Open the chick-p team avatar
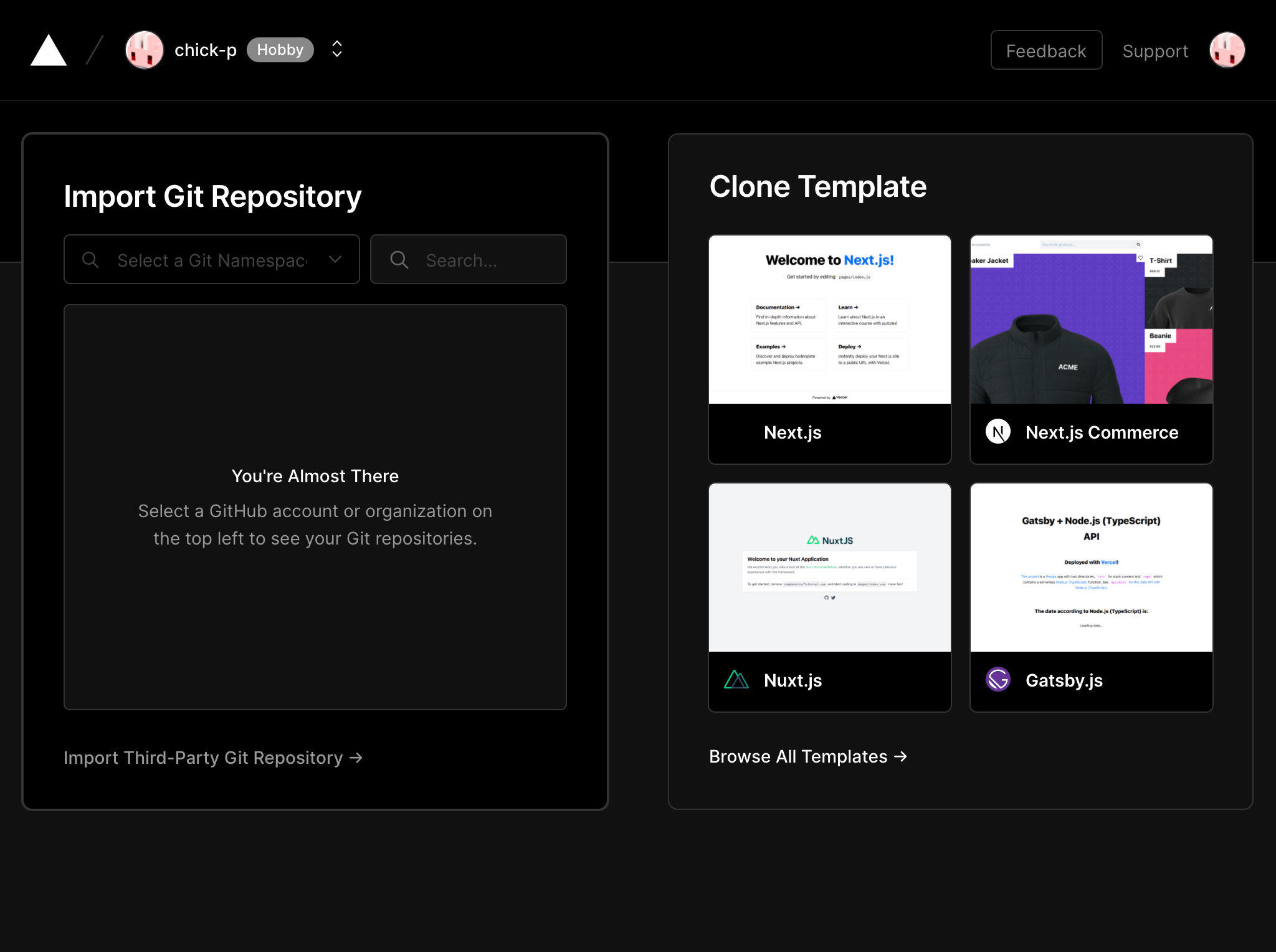 click(145, 50)
